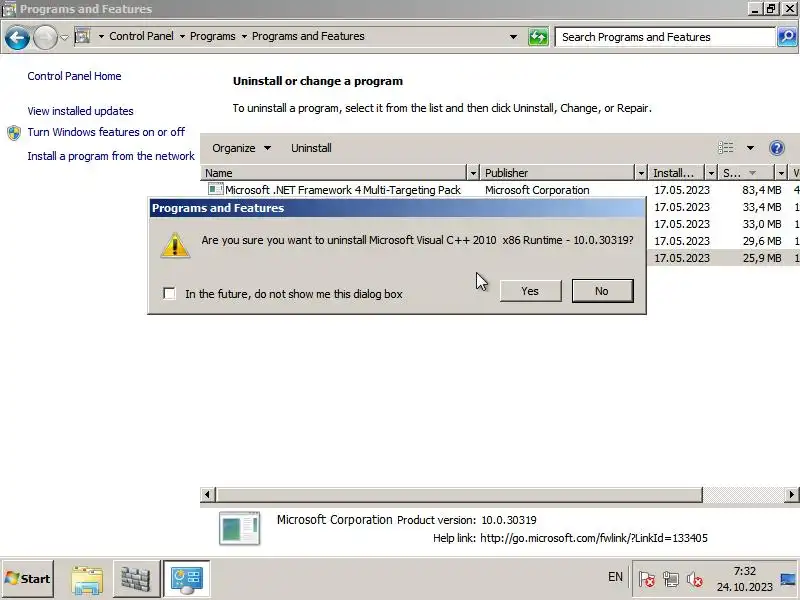Open Turn Windows features on or off
The width and height of the screenshot is (800, 600).
[106, 132]
